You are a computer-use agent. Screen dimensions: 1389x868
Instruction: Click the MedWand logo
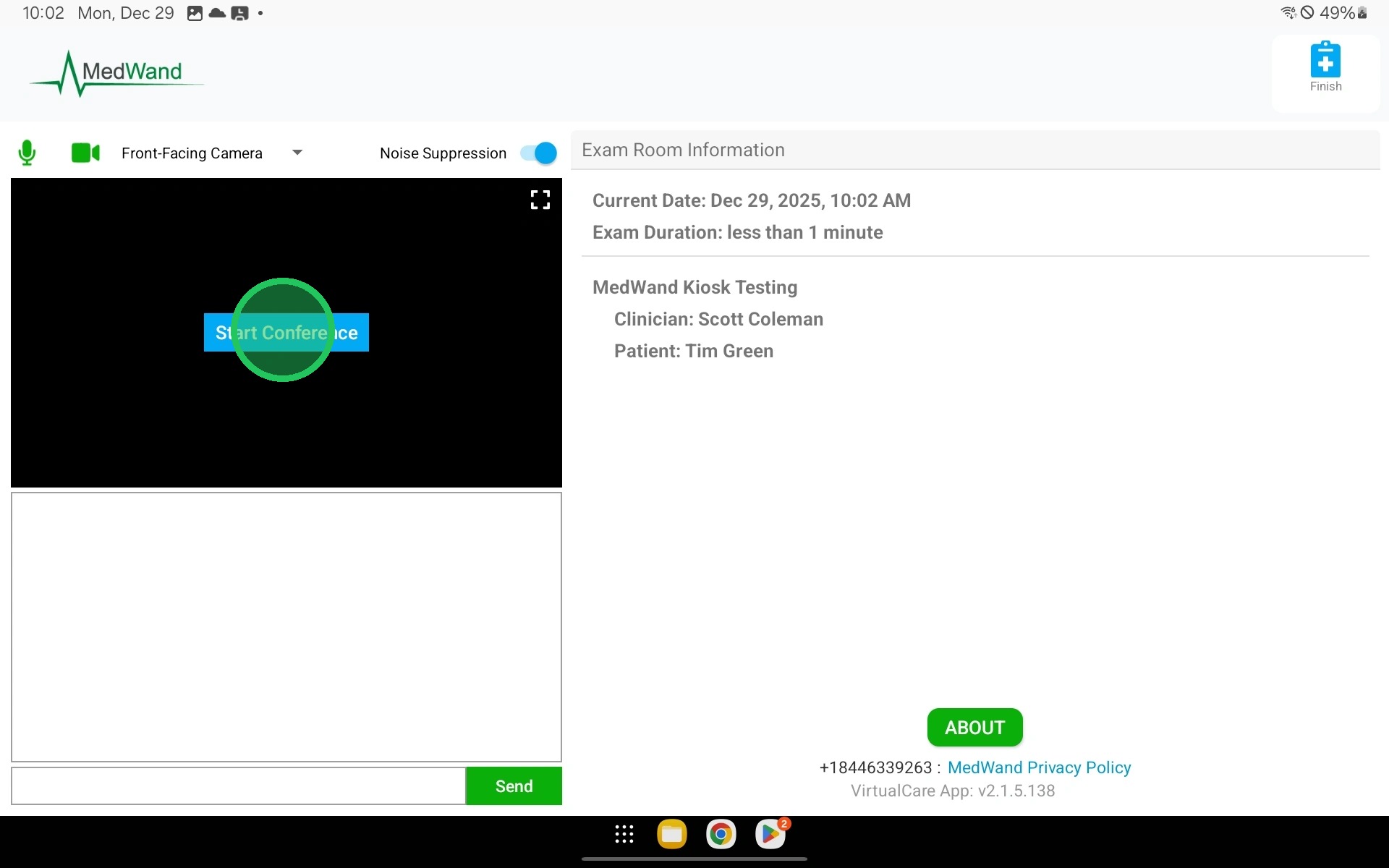[117, 73]
